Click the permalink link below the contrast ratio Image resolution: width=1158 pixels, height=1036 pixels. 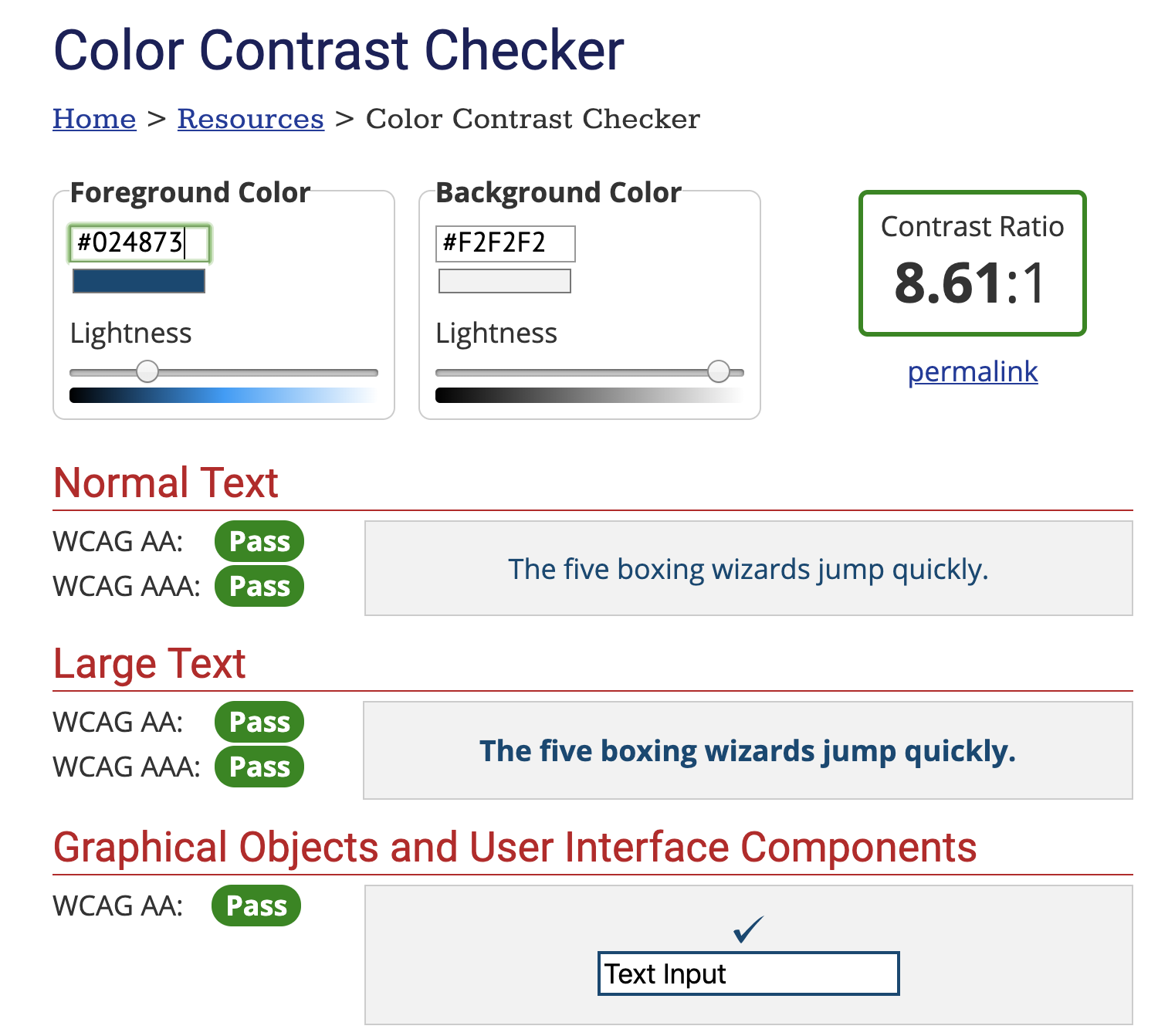coord(972,373)
